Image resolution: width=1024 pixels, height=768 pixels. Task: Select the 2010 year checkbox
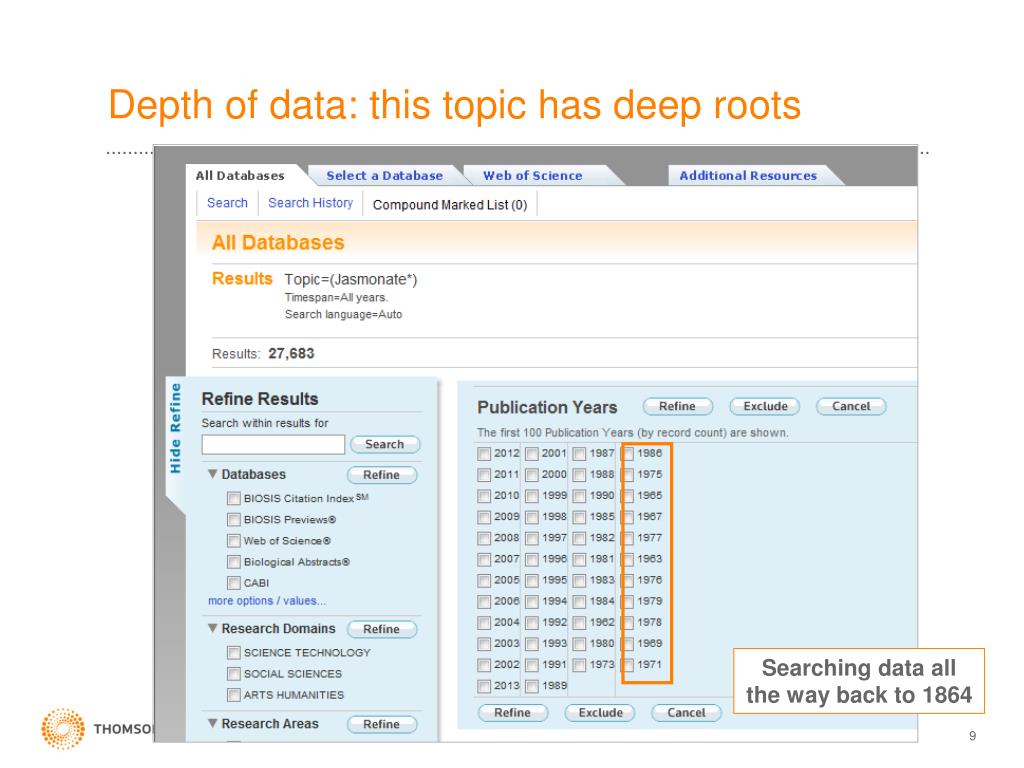484,496
